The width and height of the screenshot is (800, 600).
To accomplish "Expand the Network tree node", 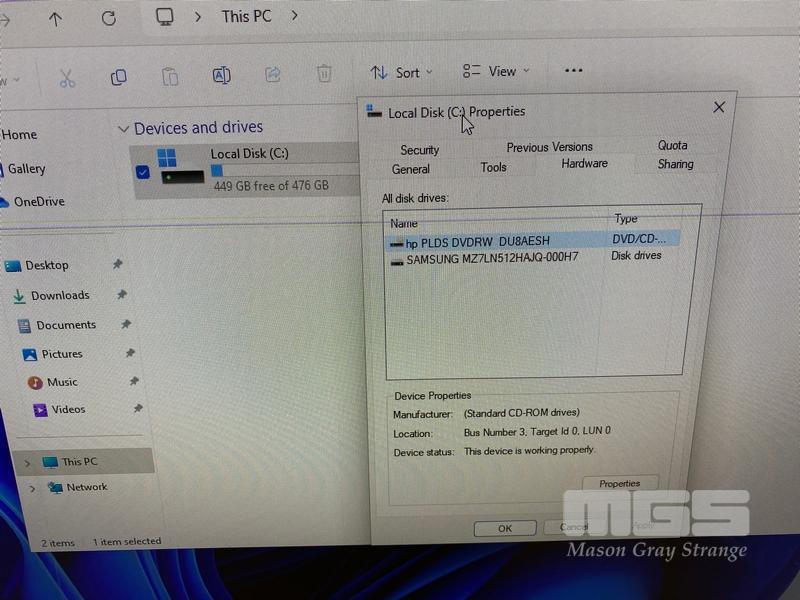I will tap(32, 488).
